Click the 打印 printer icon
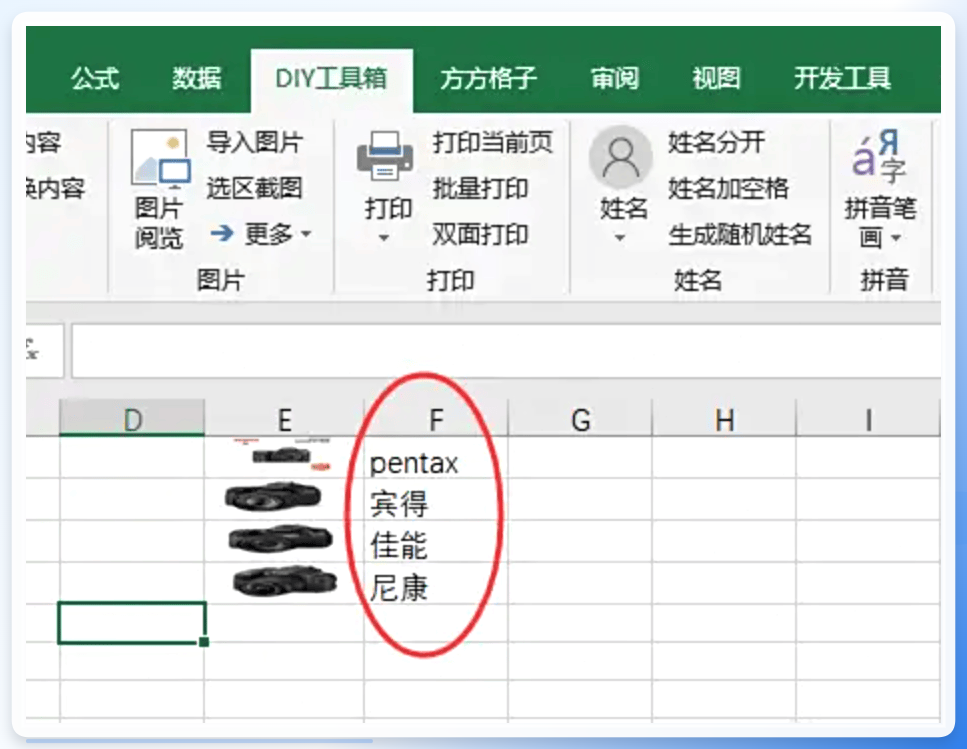Screen dimensions: 967x749 385,155
